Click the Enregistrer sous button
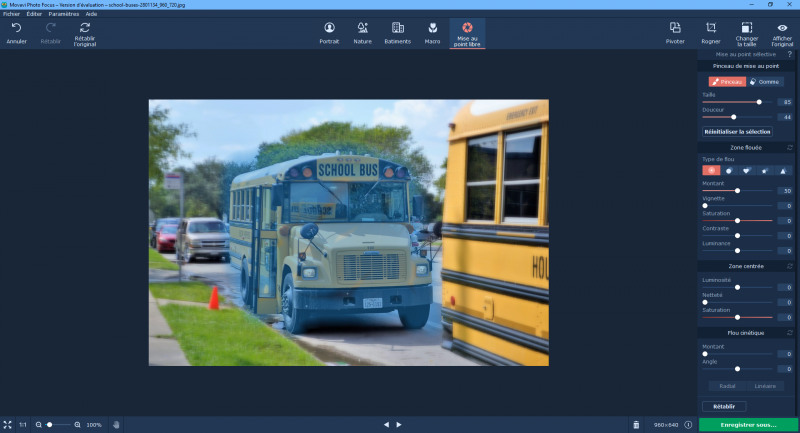The width and height of the screenshot is (800, 433). (749, 425)
